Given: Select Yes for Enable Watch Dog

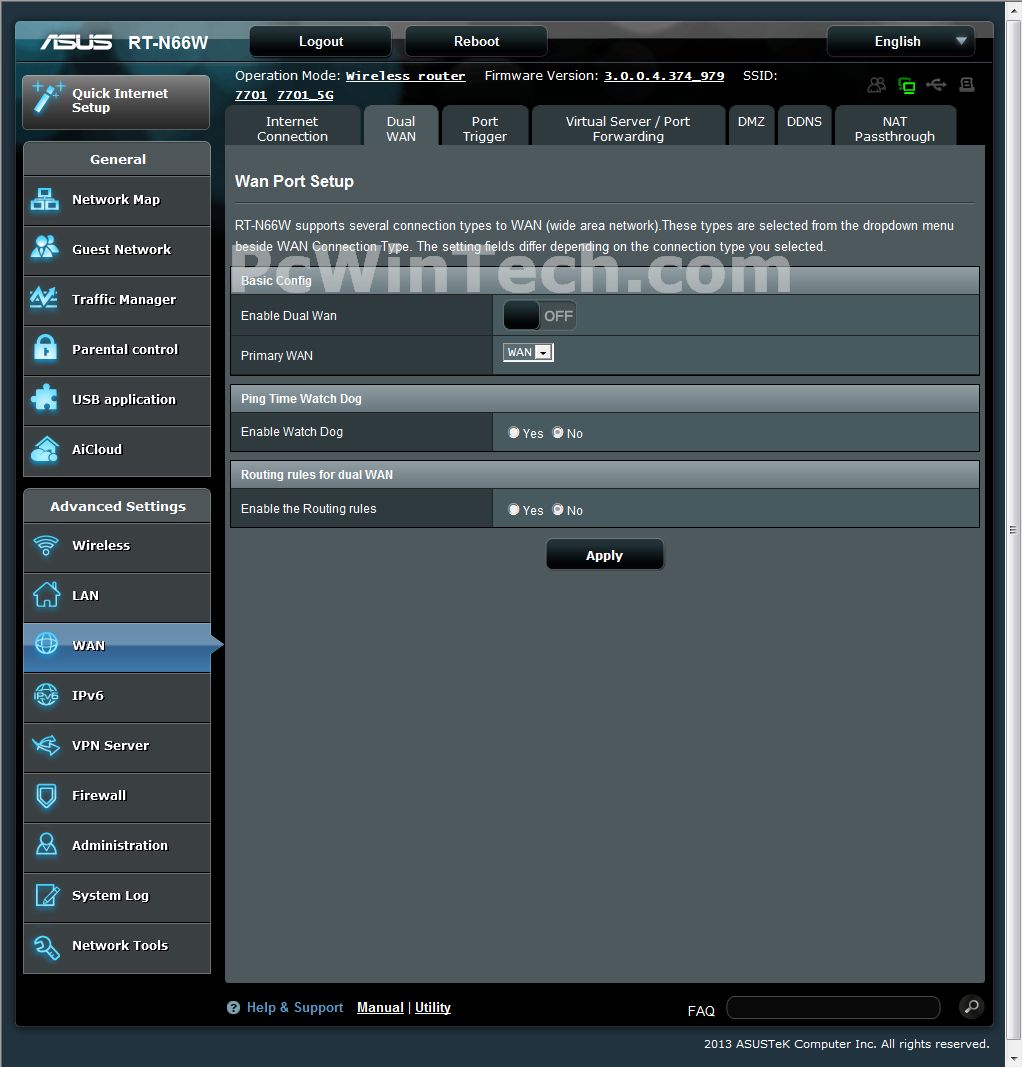Looking at the screenshot, I should (x=514, y=433).
